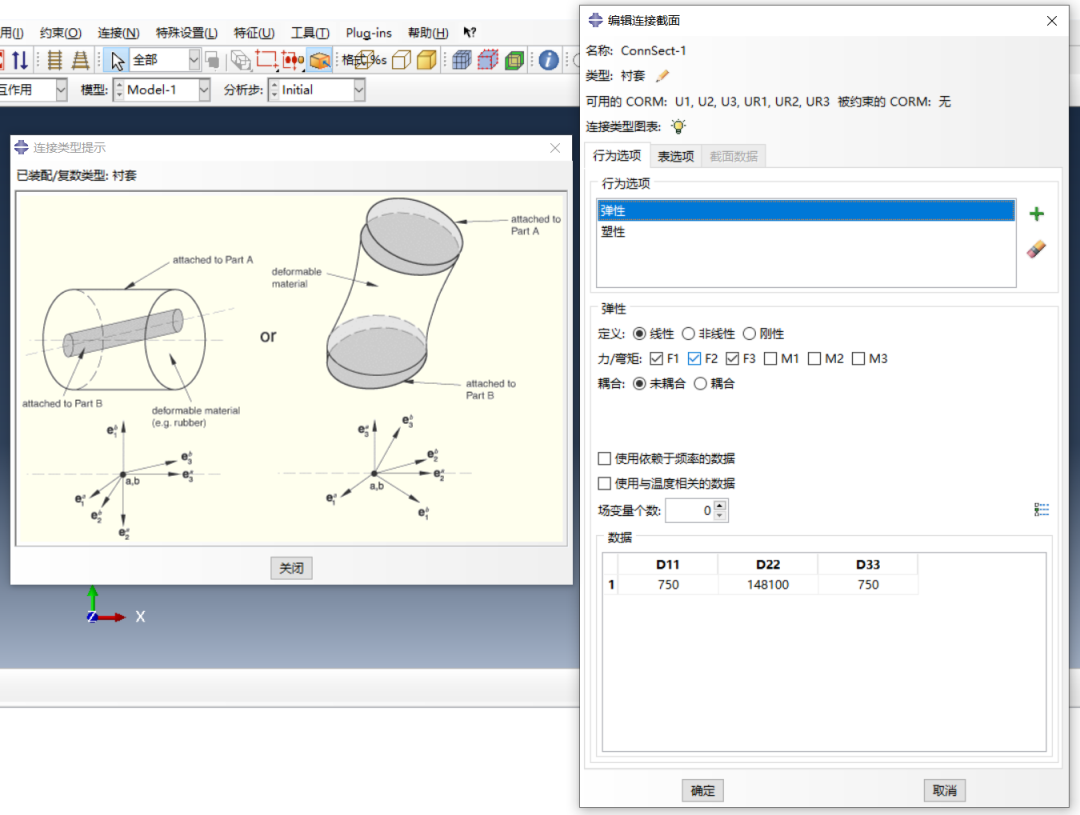
Task: Choose the red rectangle drag-select tool
Action: [x=267, y=61]
